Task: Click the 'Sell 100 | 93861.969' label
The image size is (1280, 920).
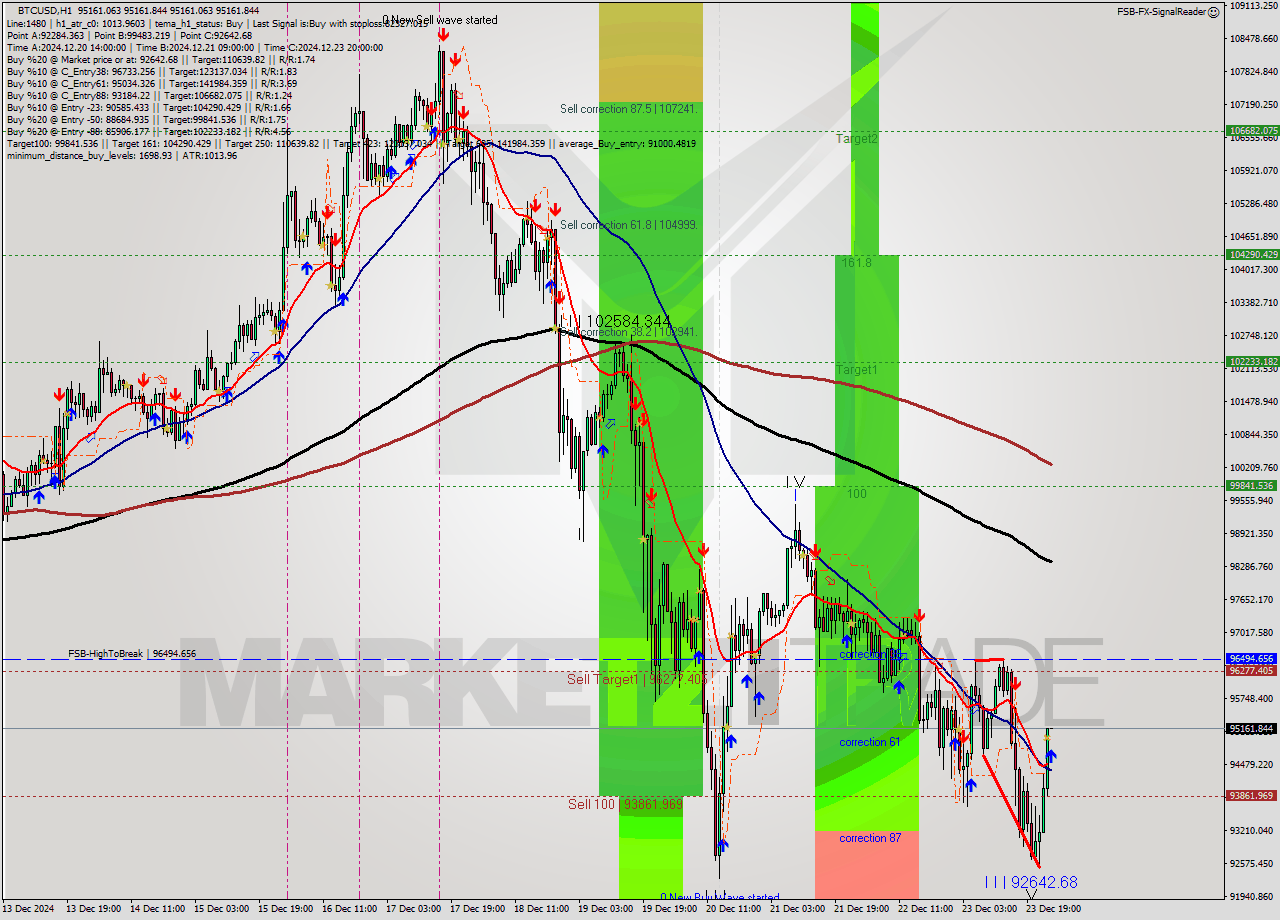Action: click(625, 804)
